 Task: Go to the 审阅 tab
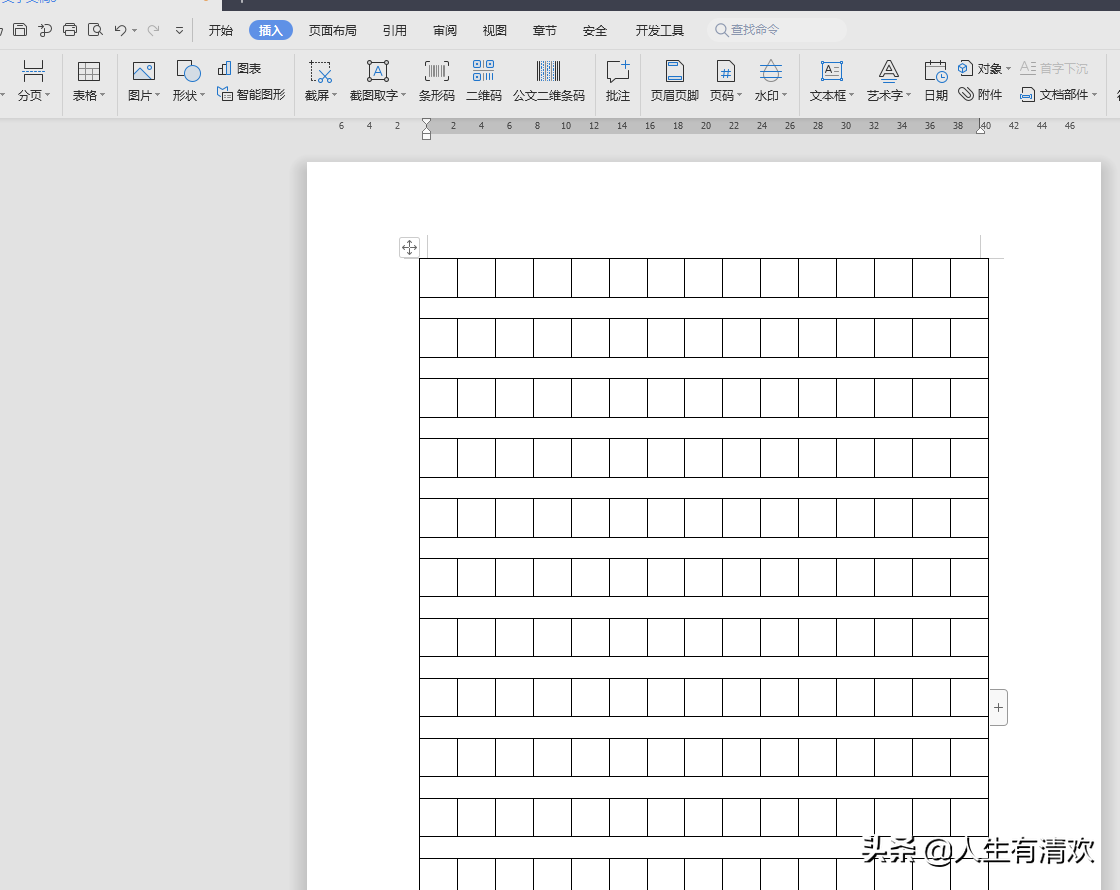coord(444,30)
